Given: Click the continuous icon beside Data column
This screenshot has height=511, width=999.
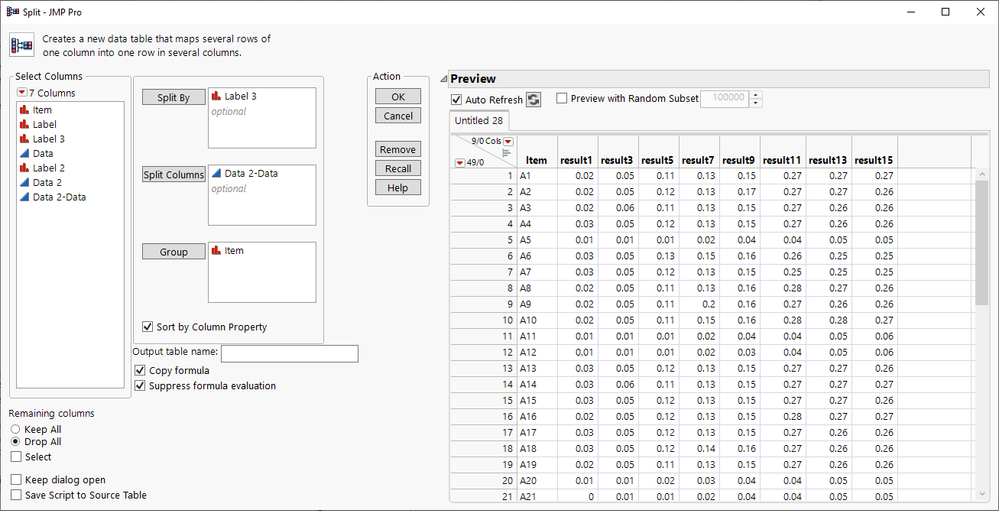Looking at the screenshot, I should coord(24,154).
